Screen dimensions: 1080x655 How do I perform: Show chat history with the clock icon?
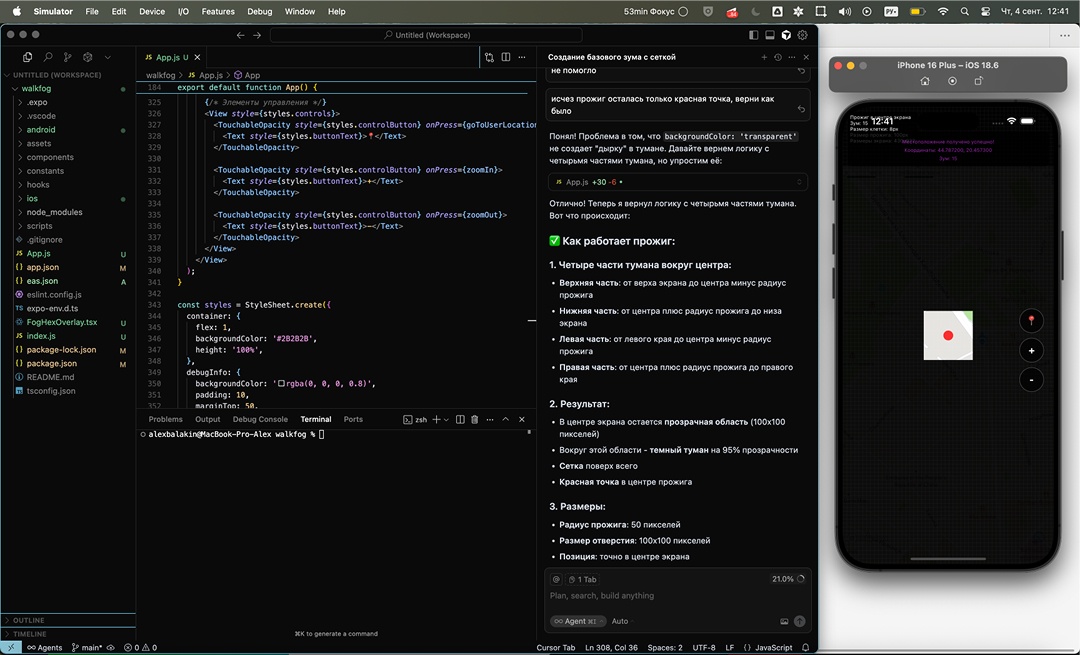(778, 57)
